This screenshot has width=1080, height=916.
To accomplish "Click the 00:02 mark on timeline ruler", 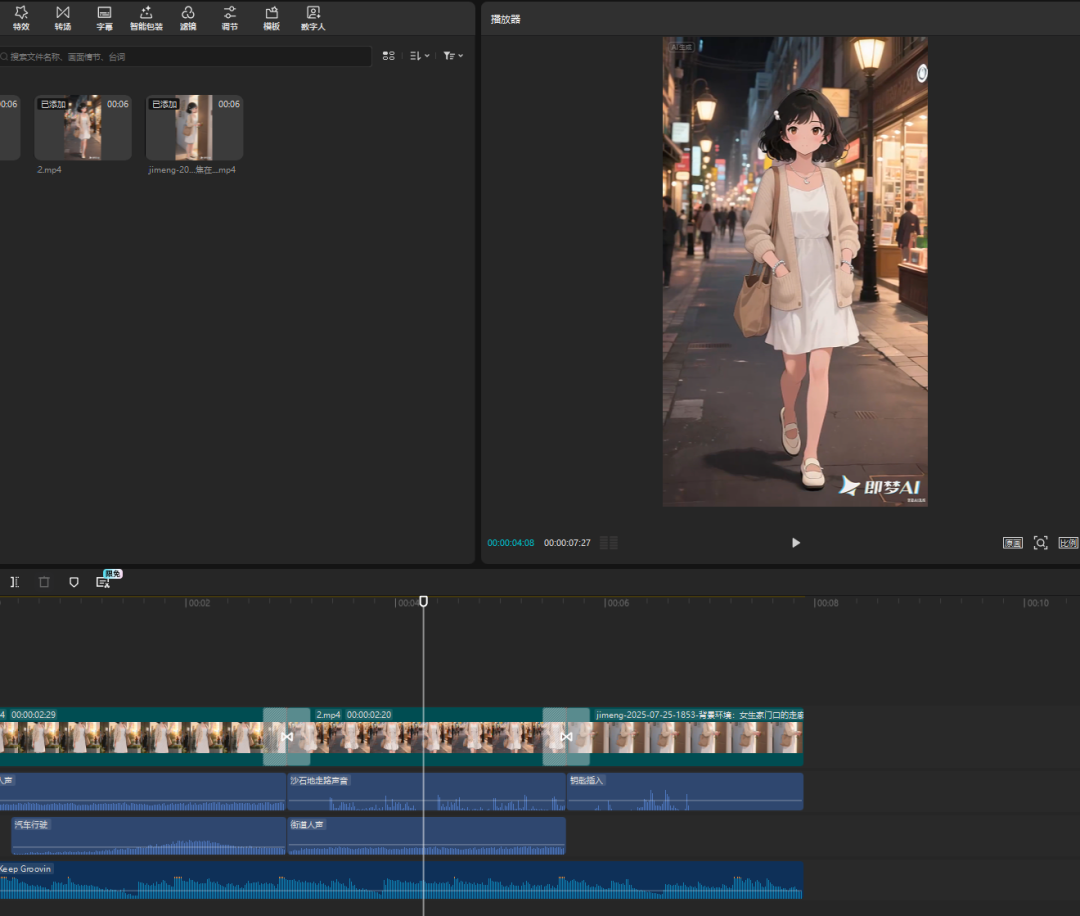I will (x=198, y=603).
